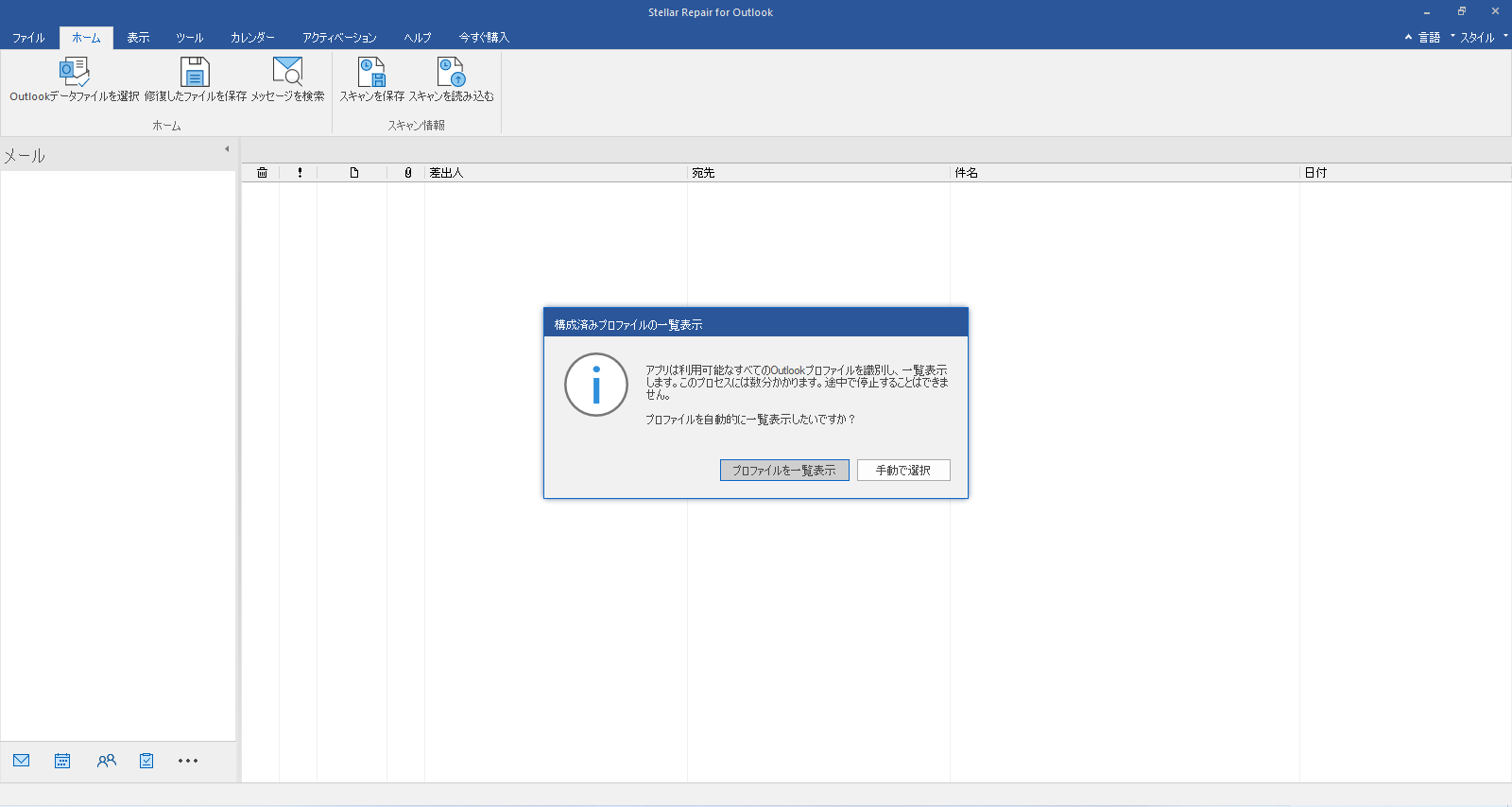The height and width of the screenshot is (807, 1512).
Task: Click 修復したファイルを保存 icon
Action: click(195, 72)
